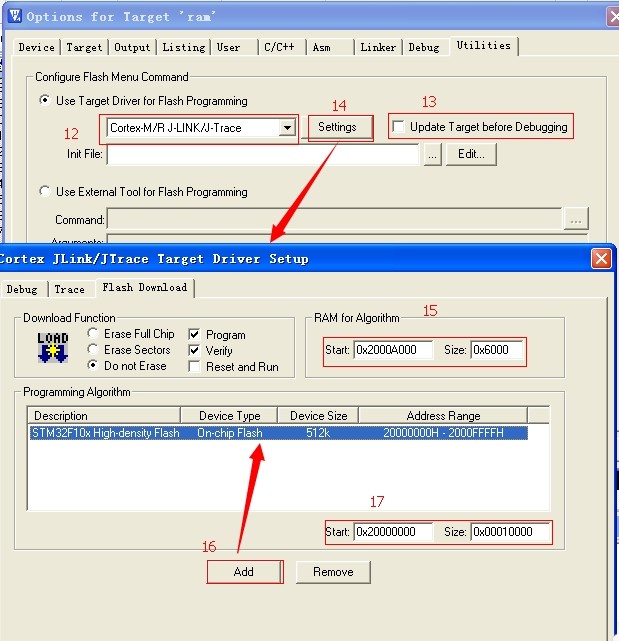Click the LOAD download function icon

tap(52, 351)
